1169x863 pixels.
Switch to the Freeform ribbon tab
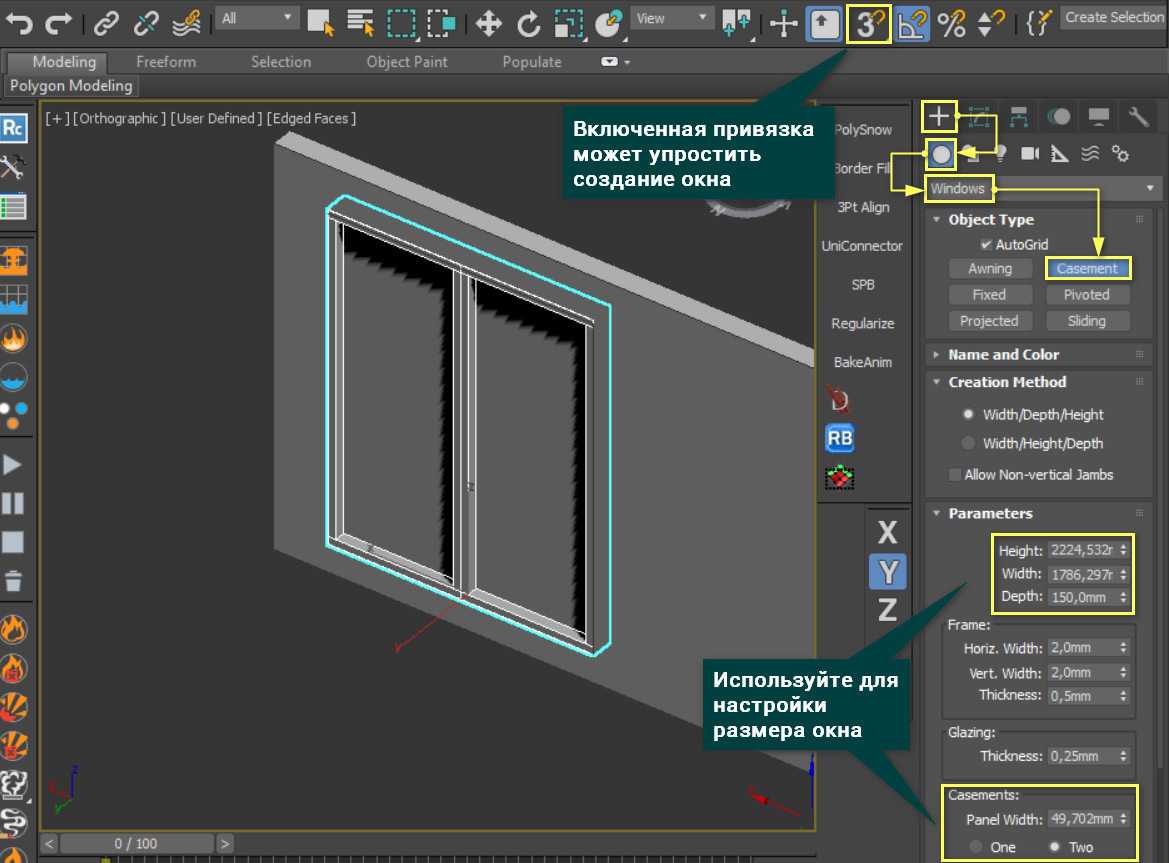[x=166, y=62]
